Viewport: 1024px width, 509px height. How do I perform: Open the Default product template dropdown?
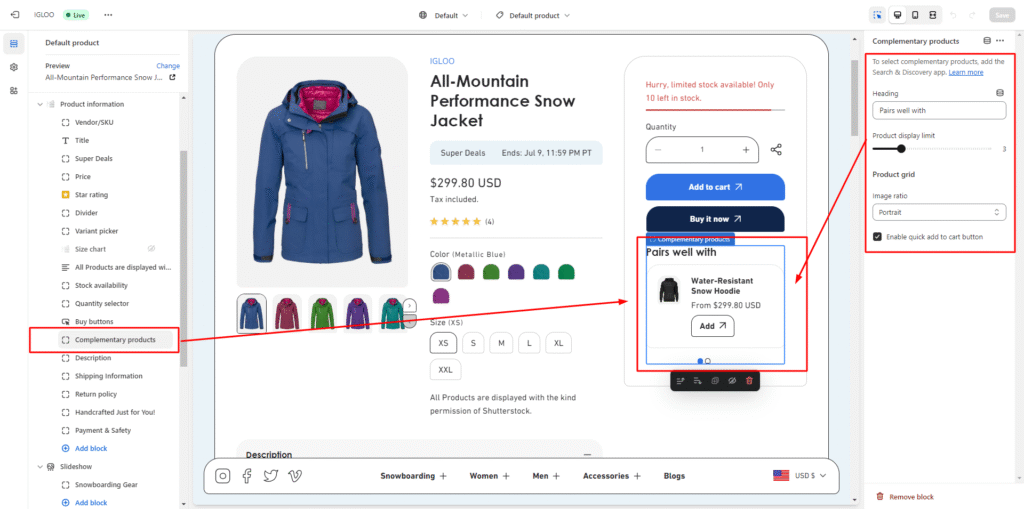(533, 15)
